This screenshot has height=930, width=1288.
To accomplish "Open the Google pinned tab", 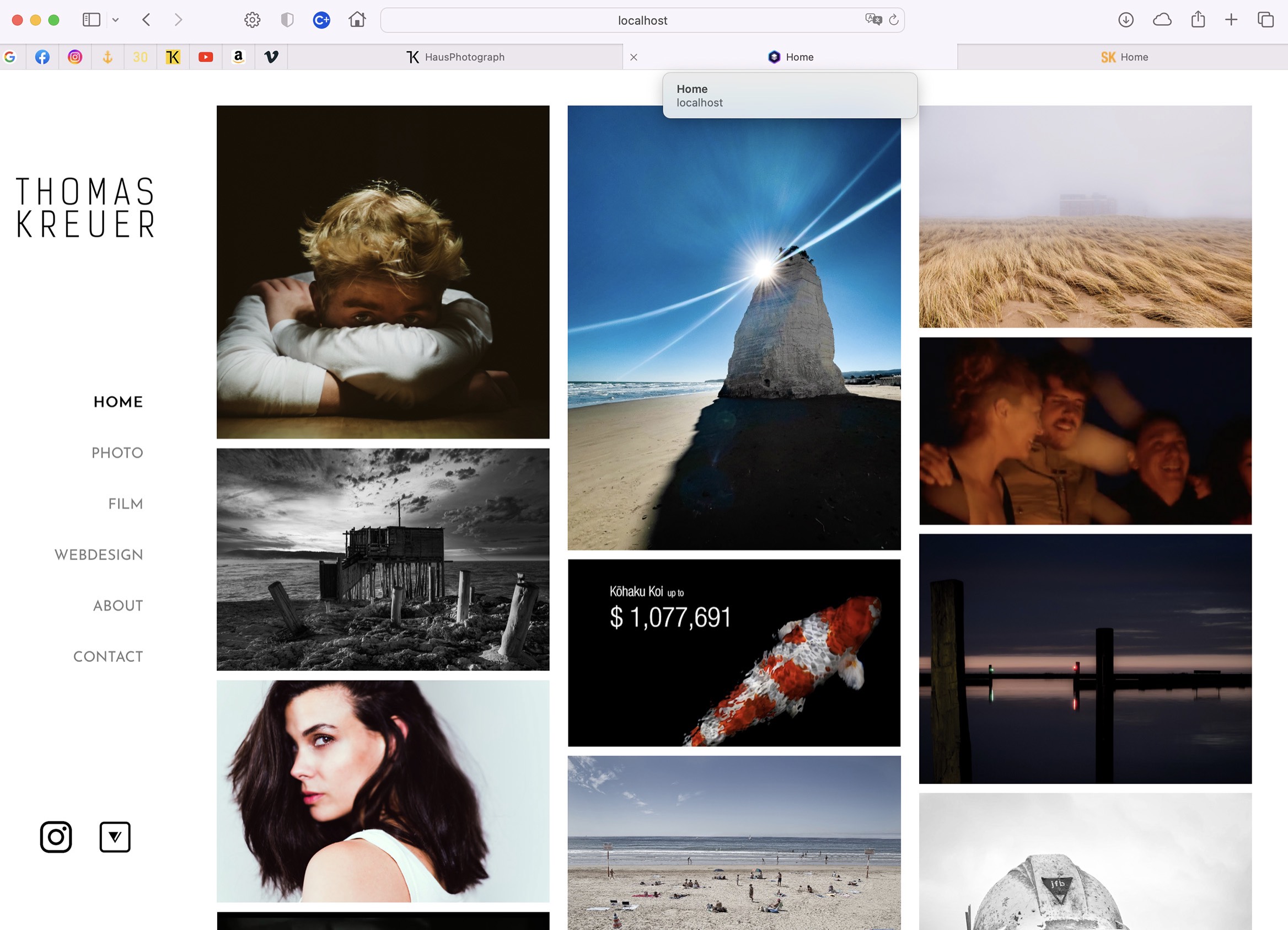I will [10, 57].
